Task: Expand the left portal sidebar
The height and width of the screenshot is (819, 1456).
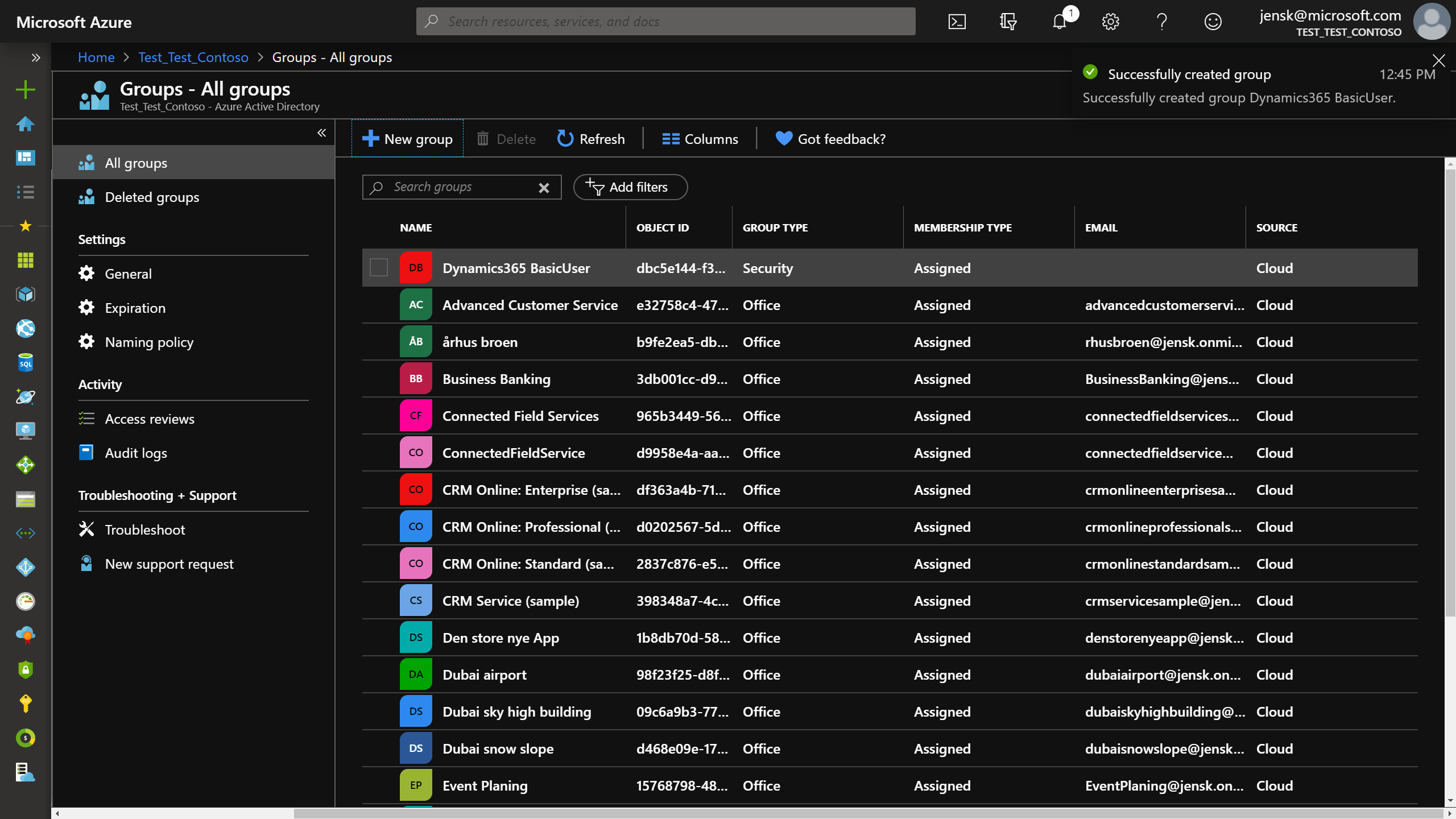Action: click(x=36, y=57)
